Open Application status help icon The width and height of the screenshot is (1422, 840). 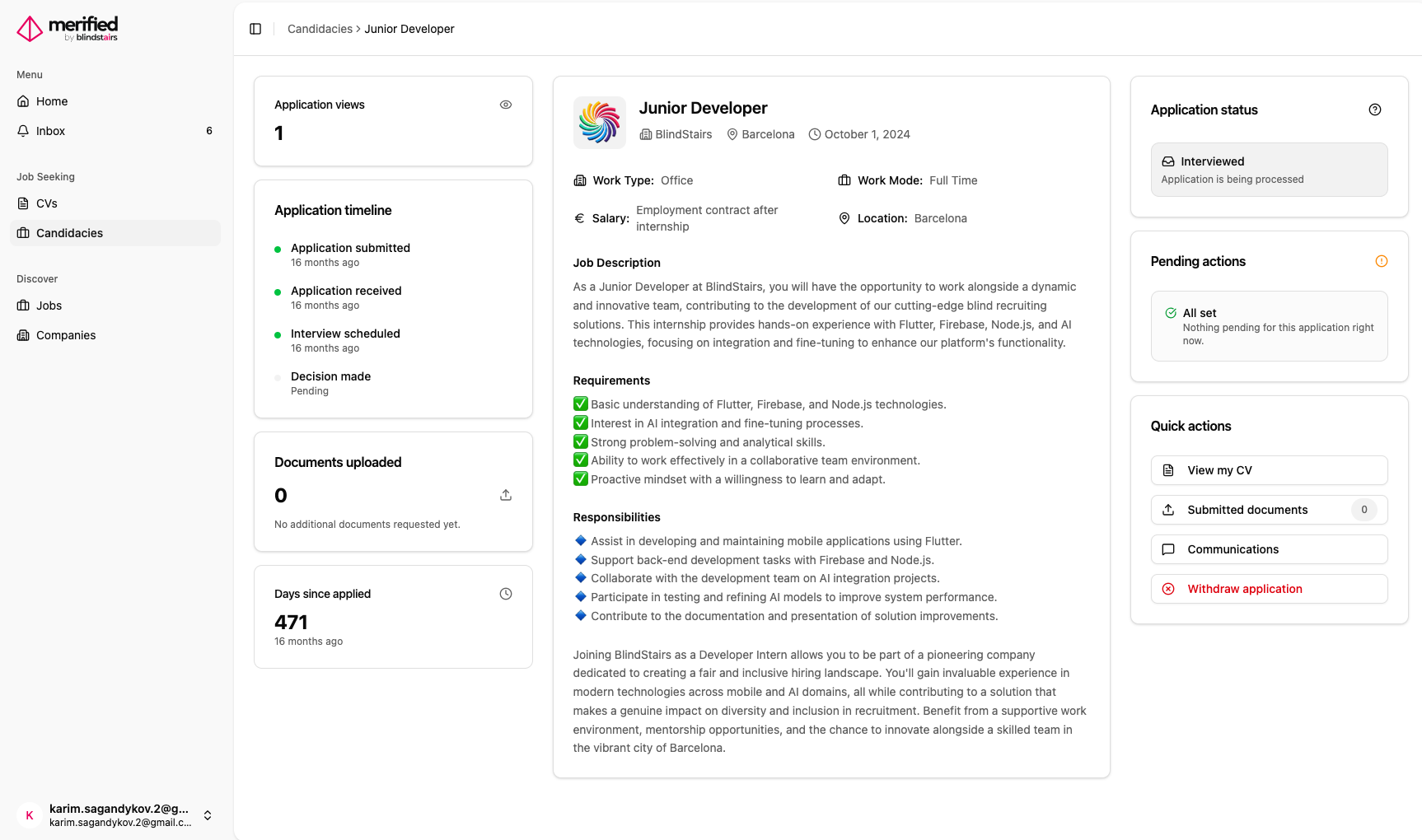point(1375,110)
